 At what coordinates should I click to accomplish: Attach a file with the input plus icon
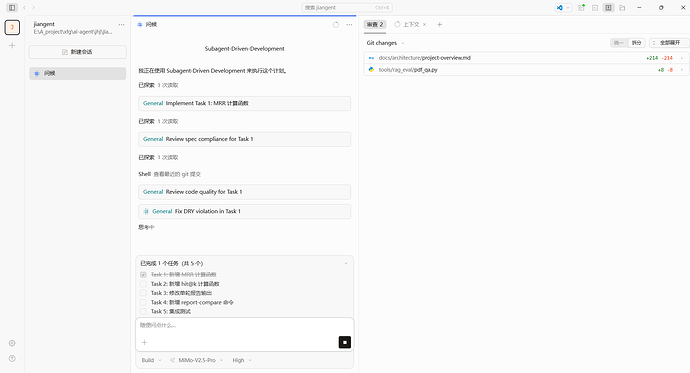(144, 342)
